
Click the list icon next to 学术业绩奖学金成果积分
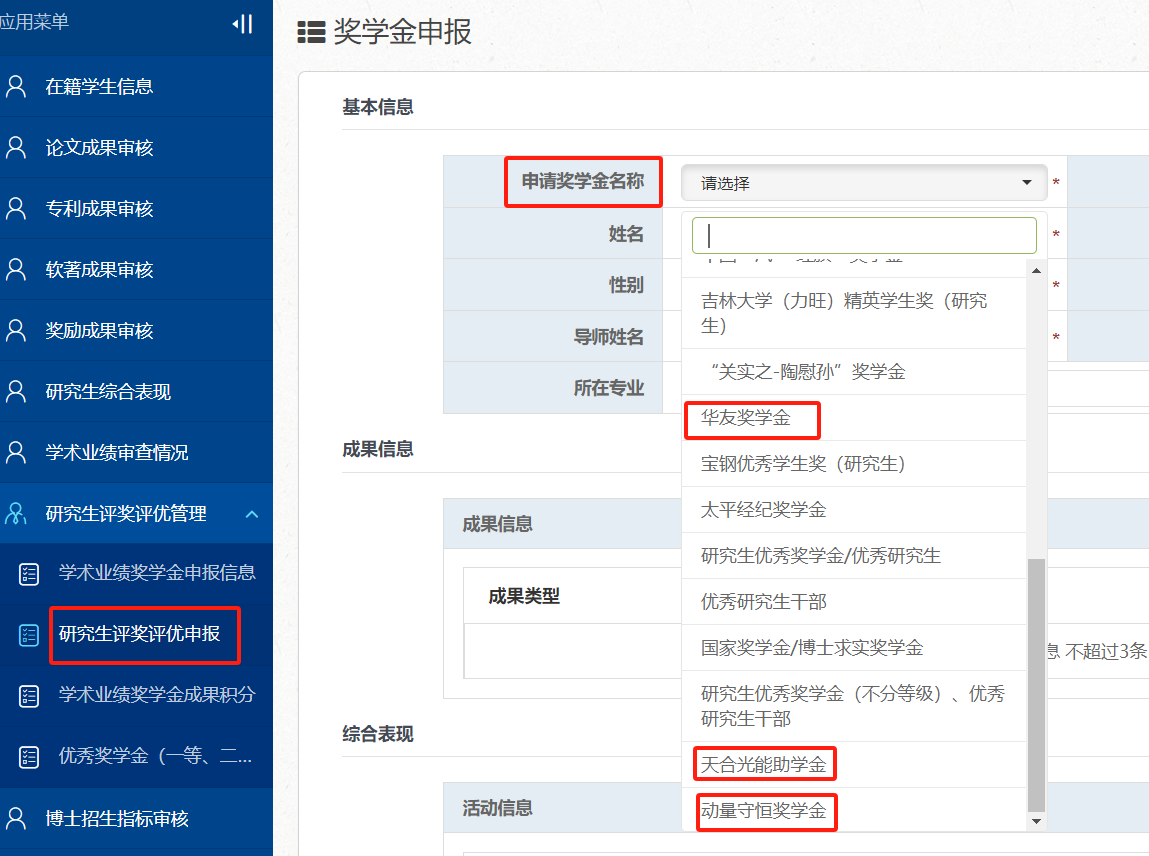click(x=29, y=695)
